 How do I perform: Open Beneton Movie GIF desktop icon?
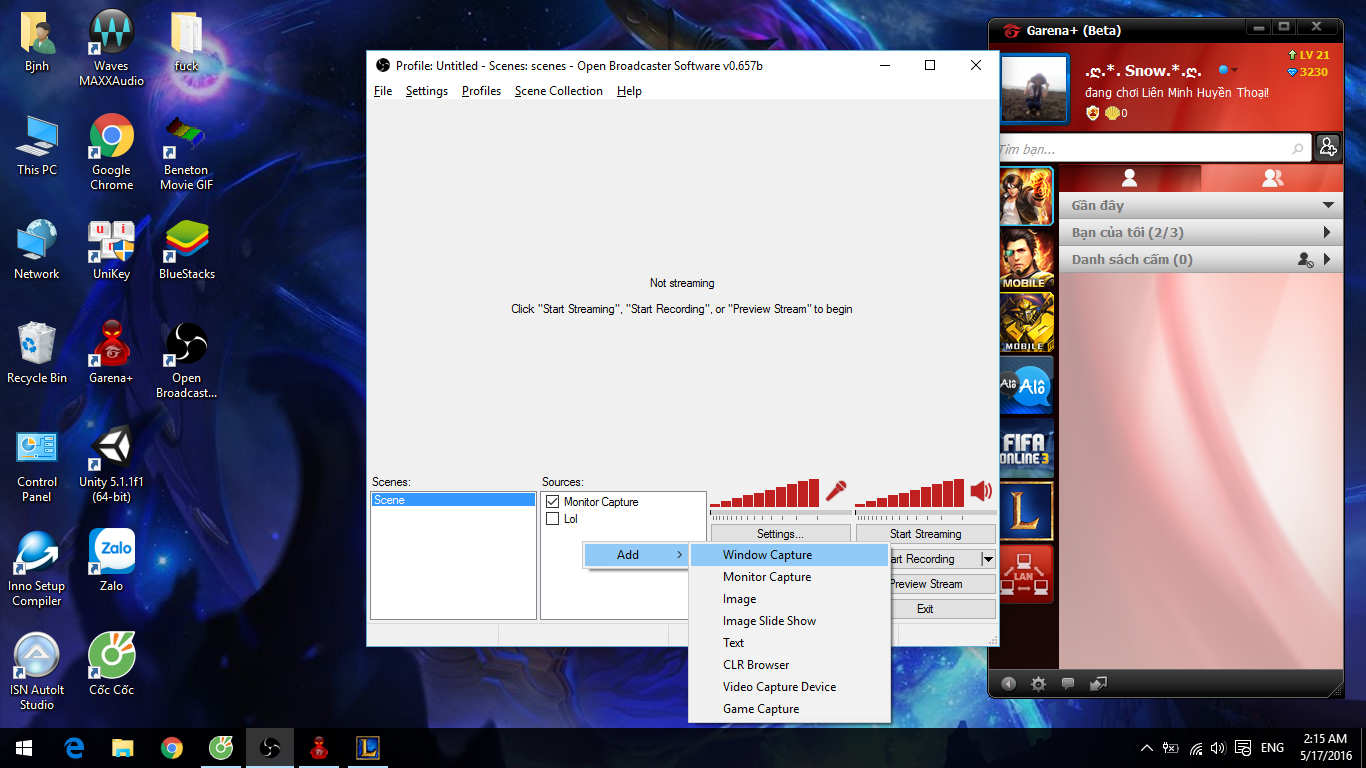coord(187,153)
